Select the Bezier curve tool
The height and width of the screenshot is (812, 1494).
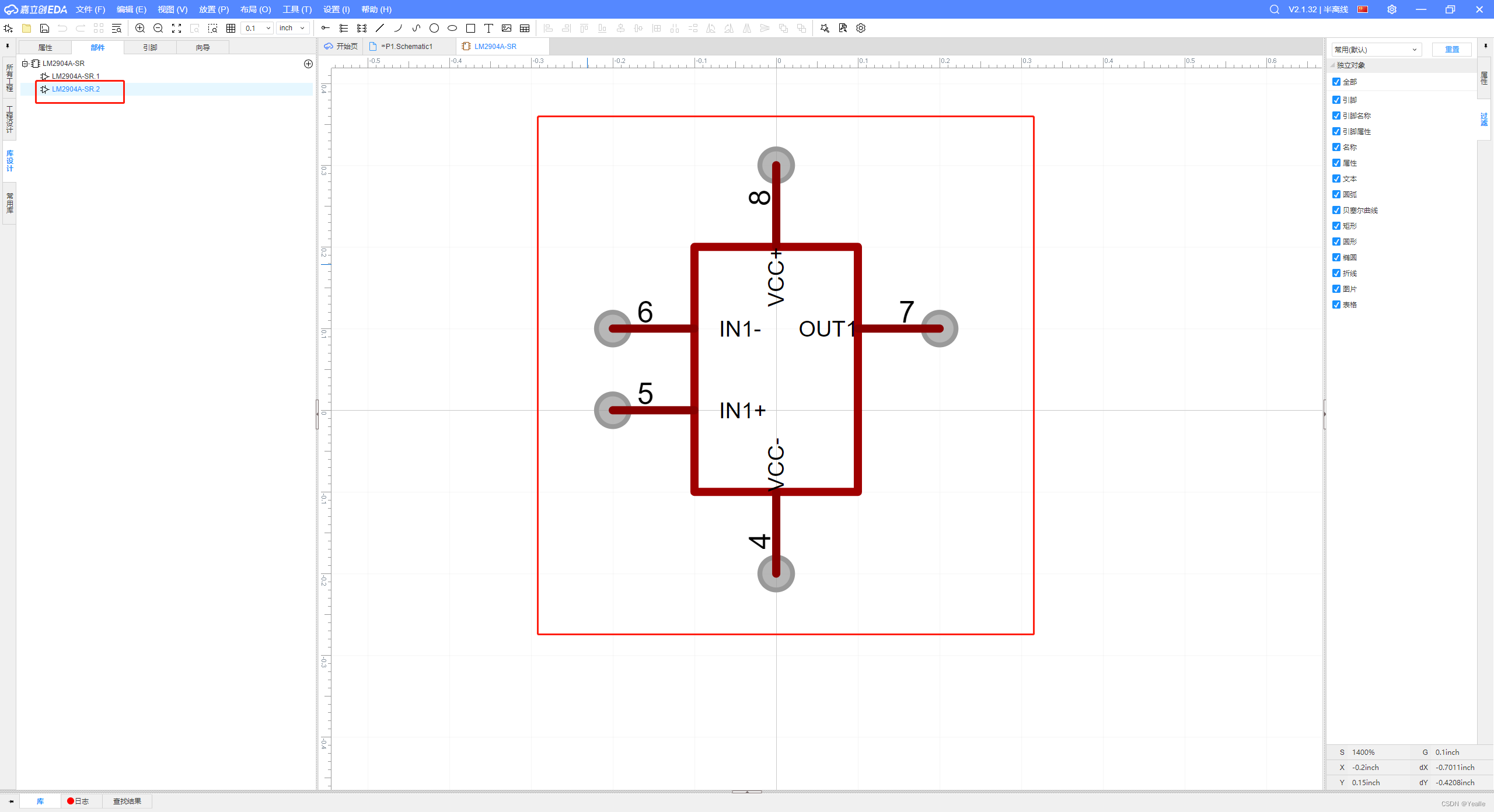(x=416, y=28)
